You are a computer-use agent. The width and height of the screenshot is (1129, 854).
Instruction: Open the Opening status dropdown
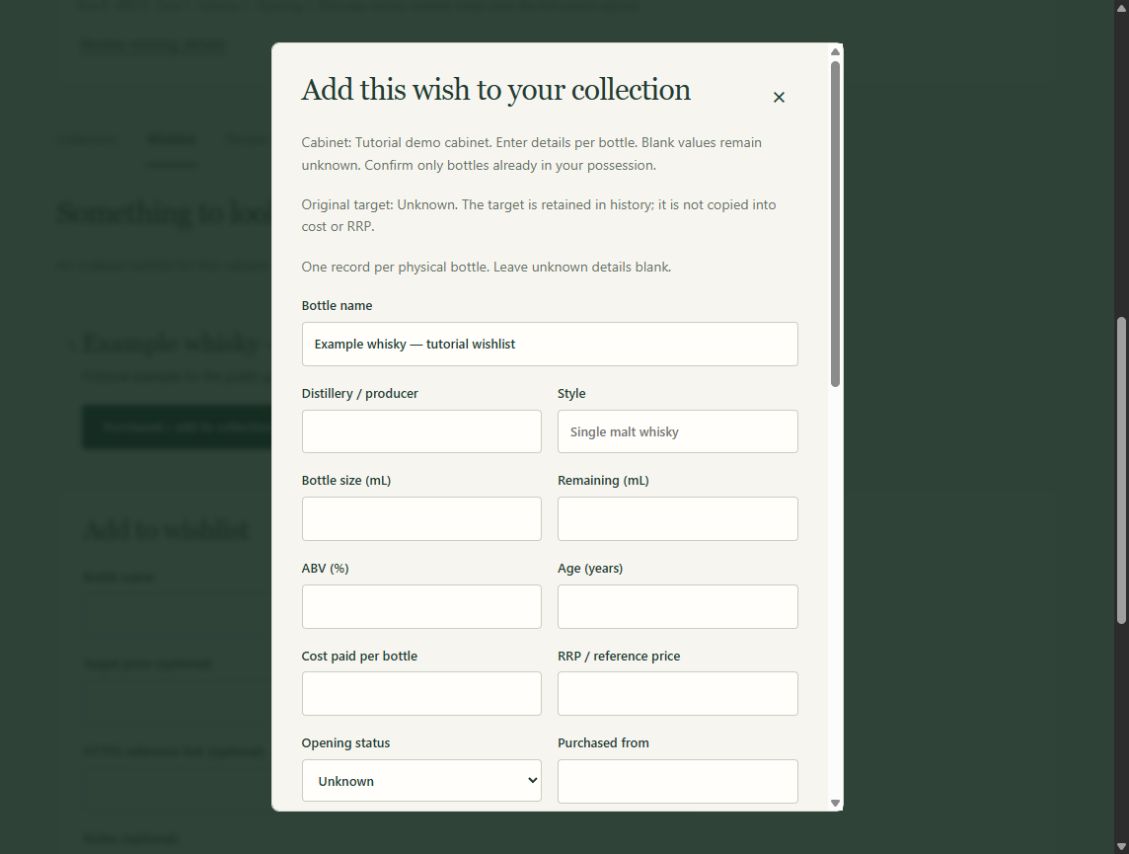pos(421,781)
